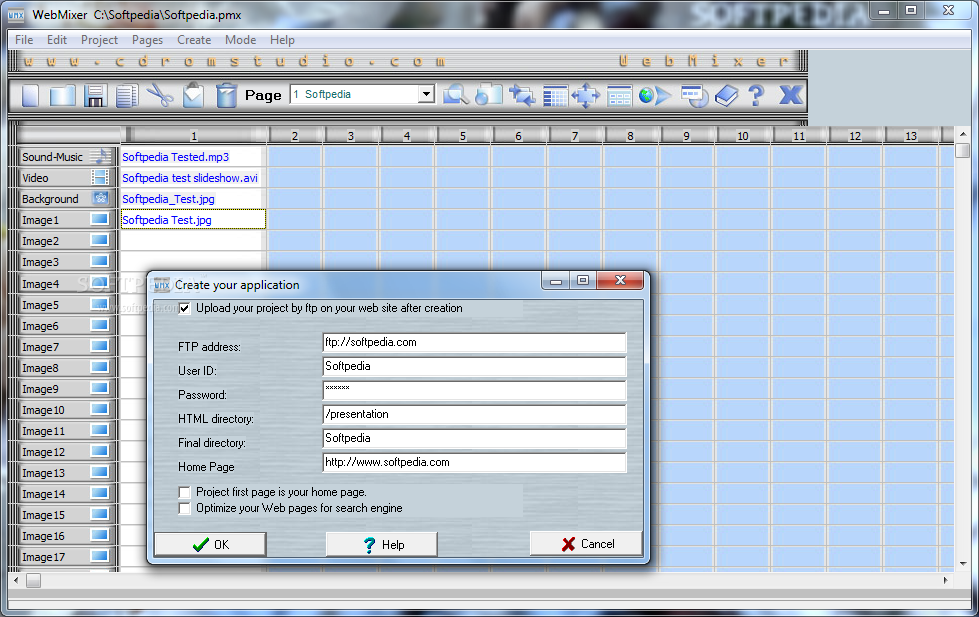979x617 pixels.
Task: Open the Project menu
Action: [x=99, y=40]
